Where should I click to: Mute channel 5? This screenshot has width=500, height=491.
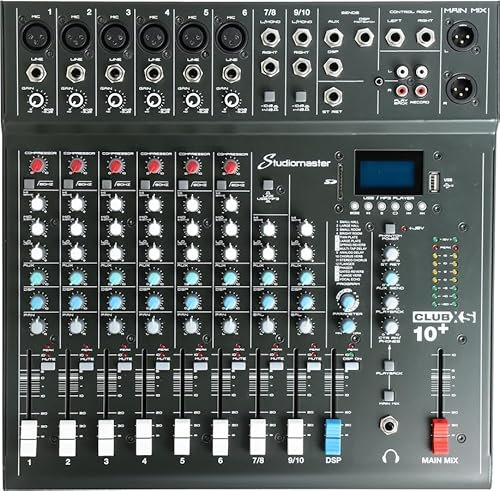(x=201, y=366)
